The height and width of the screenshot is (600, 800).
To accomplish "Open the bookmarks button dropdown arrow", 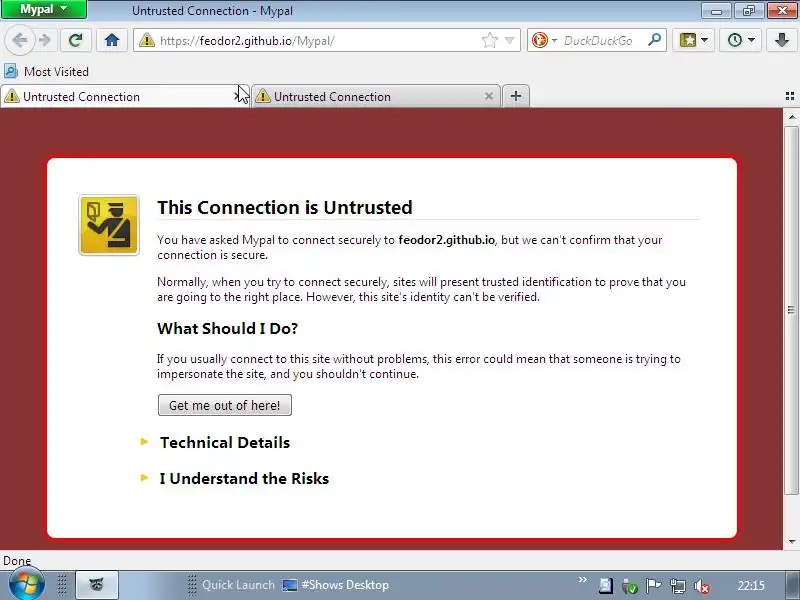I will 705,40.
